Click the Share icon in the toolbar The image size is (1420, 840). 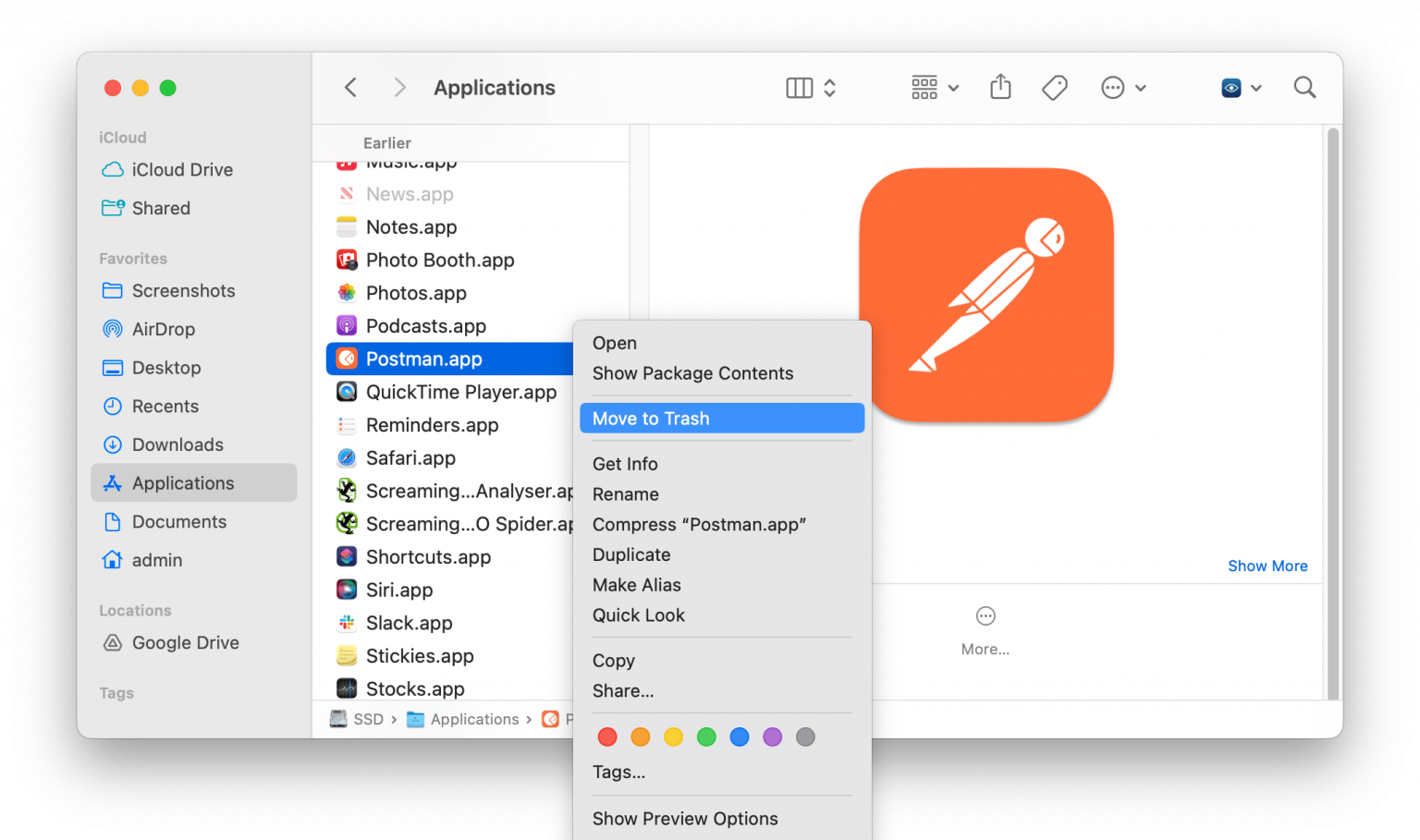[x=1000, y=87]
